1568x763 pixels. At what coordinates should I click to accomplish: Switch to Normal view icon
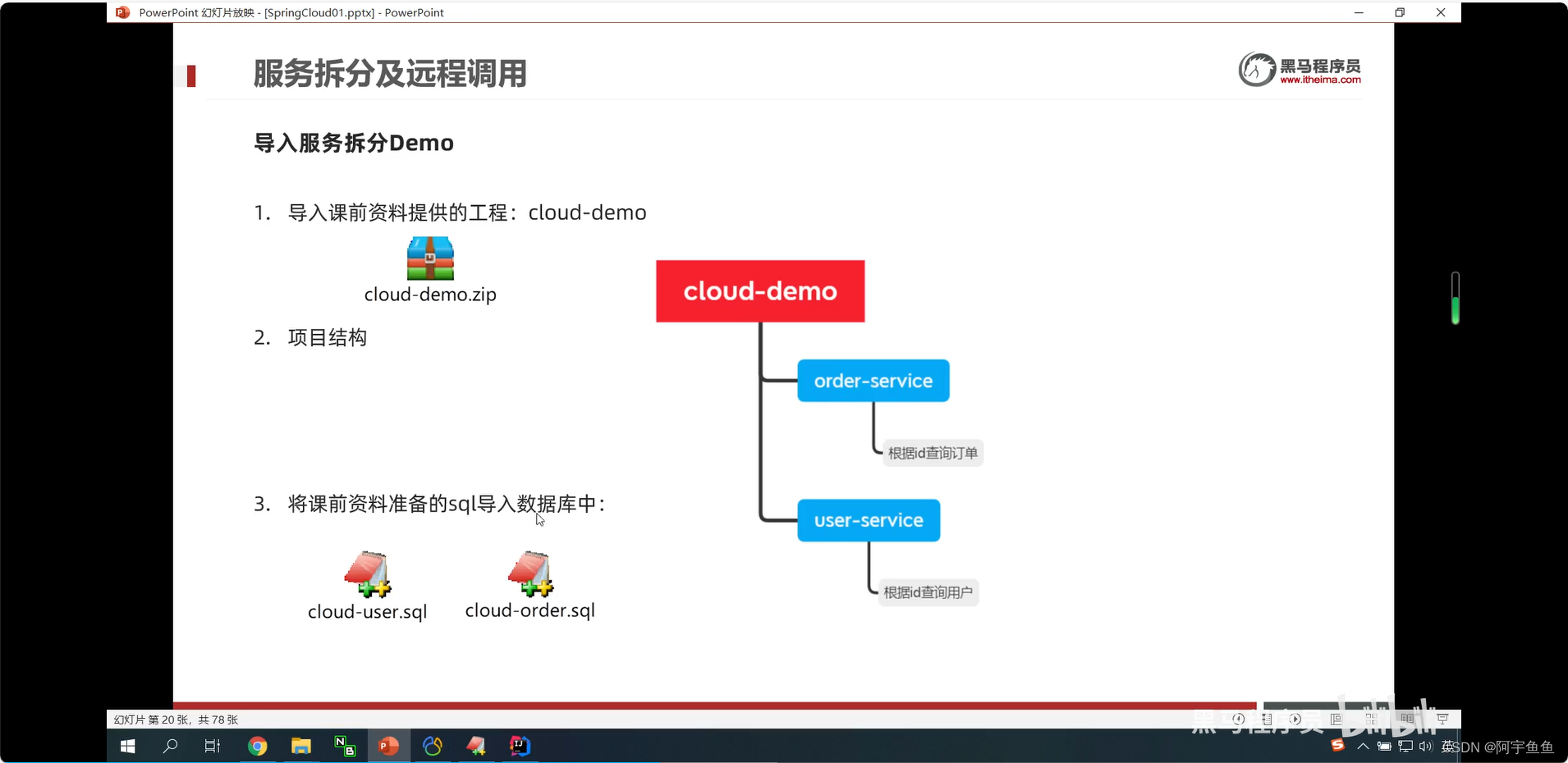pos(1336,720)
